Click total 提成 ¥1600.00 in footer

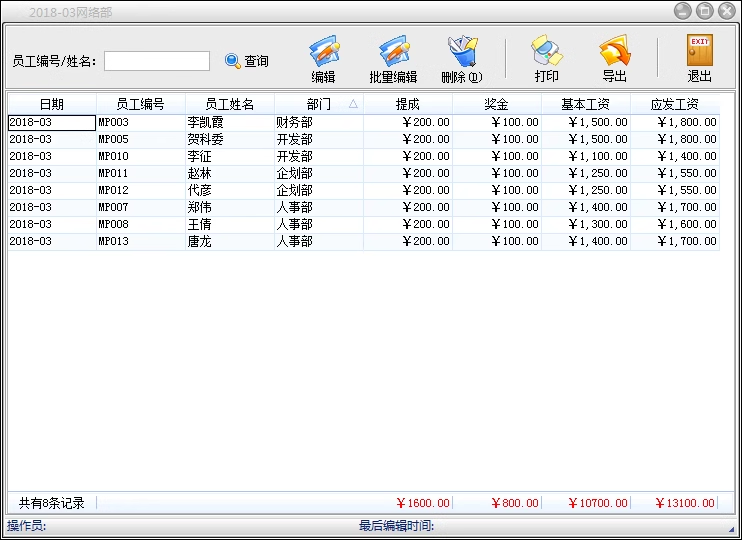(x=423, y=503)
